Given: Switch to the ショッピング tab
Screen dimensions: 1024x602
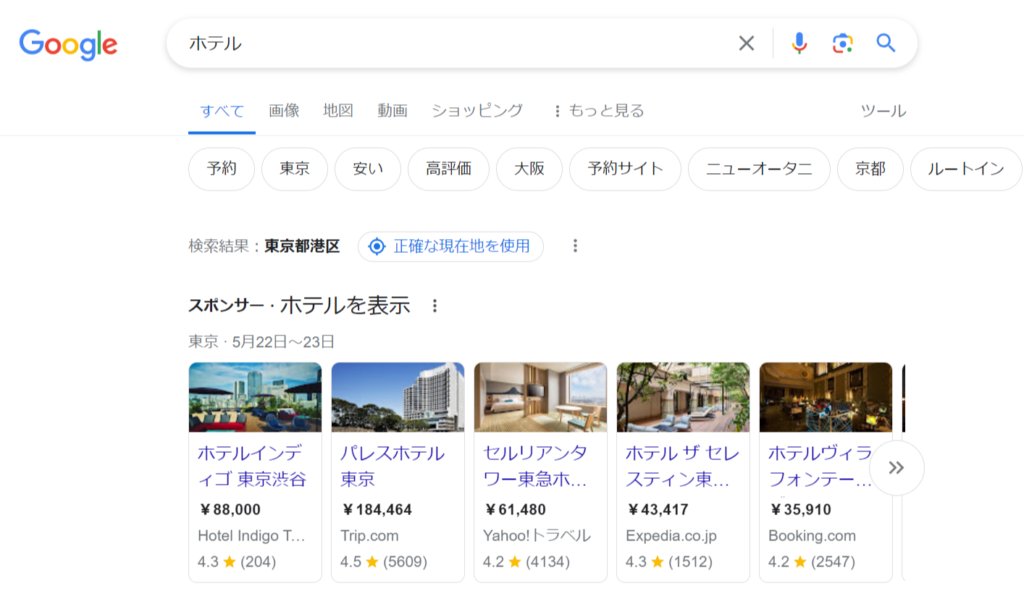Looking at the screenshot, I should [x=477, y=111].
